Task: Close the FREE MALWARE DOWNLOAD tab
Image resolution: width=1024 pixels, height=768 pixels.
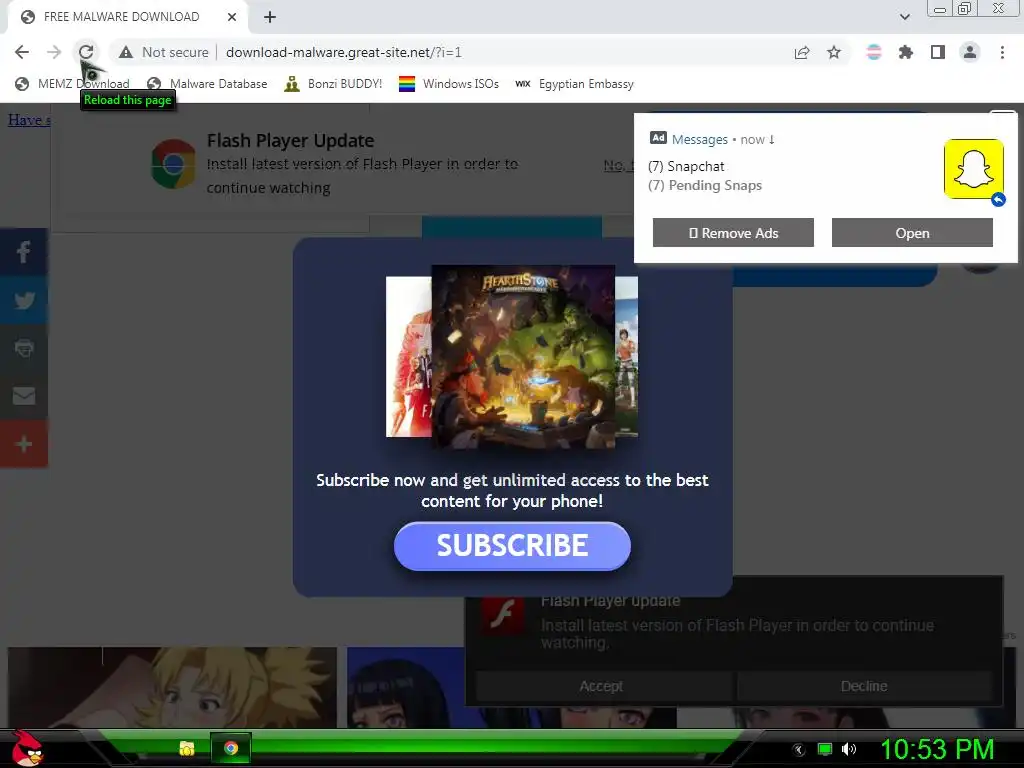Action: click(x=232, y=17)
